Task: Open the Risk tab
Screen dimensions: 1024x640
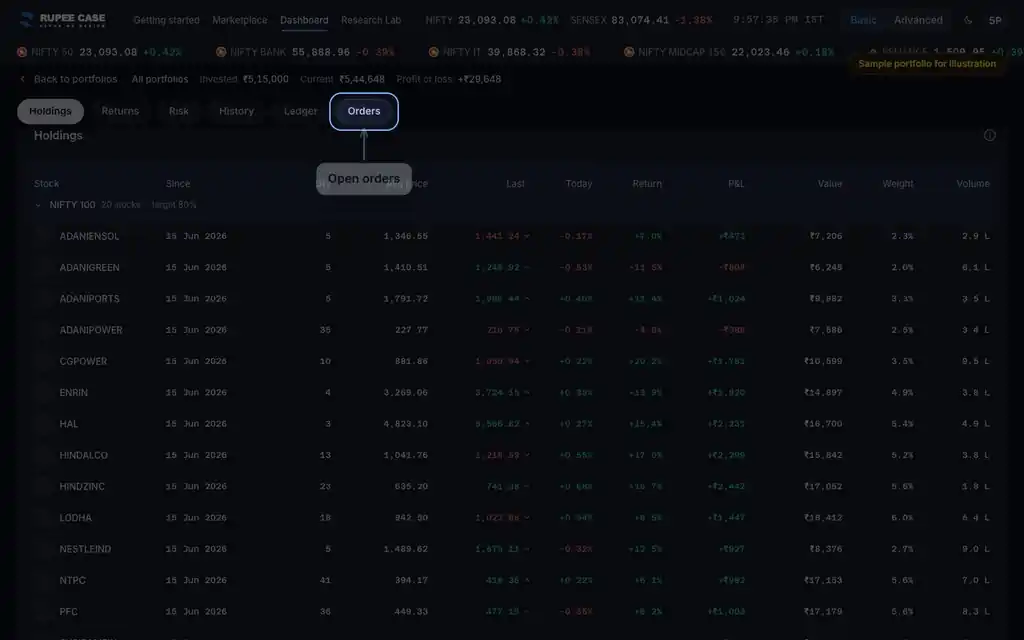Action: [178, 111]
